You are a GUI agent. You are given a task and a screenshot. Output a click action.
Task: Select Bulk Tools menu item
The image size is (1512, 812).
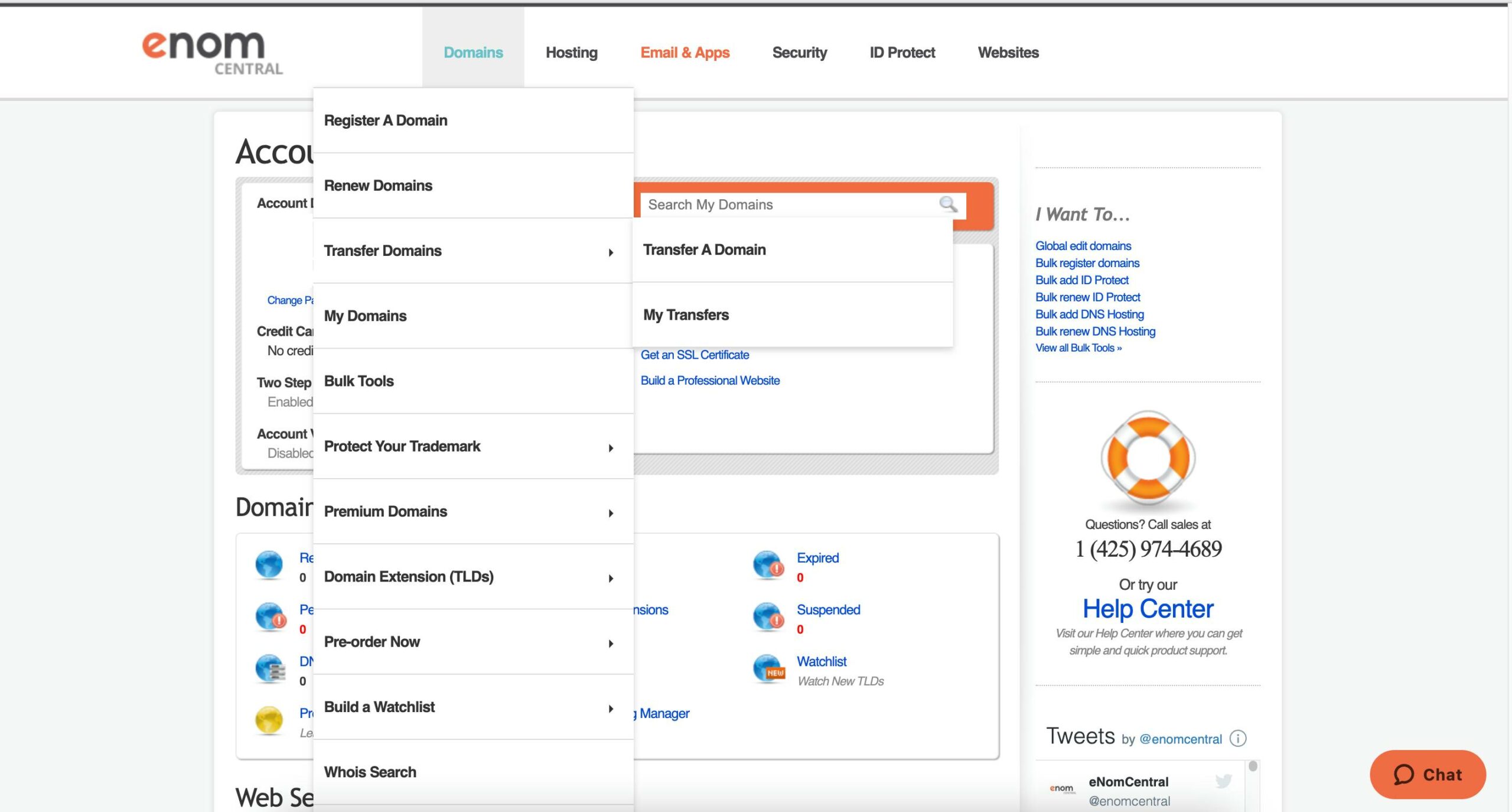coord(473,381)
